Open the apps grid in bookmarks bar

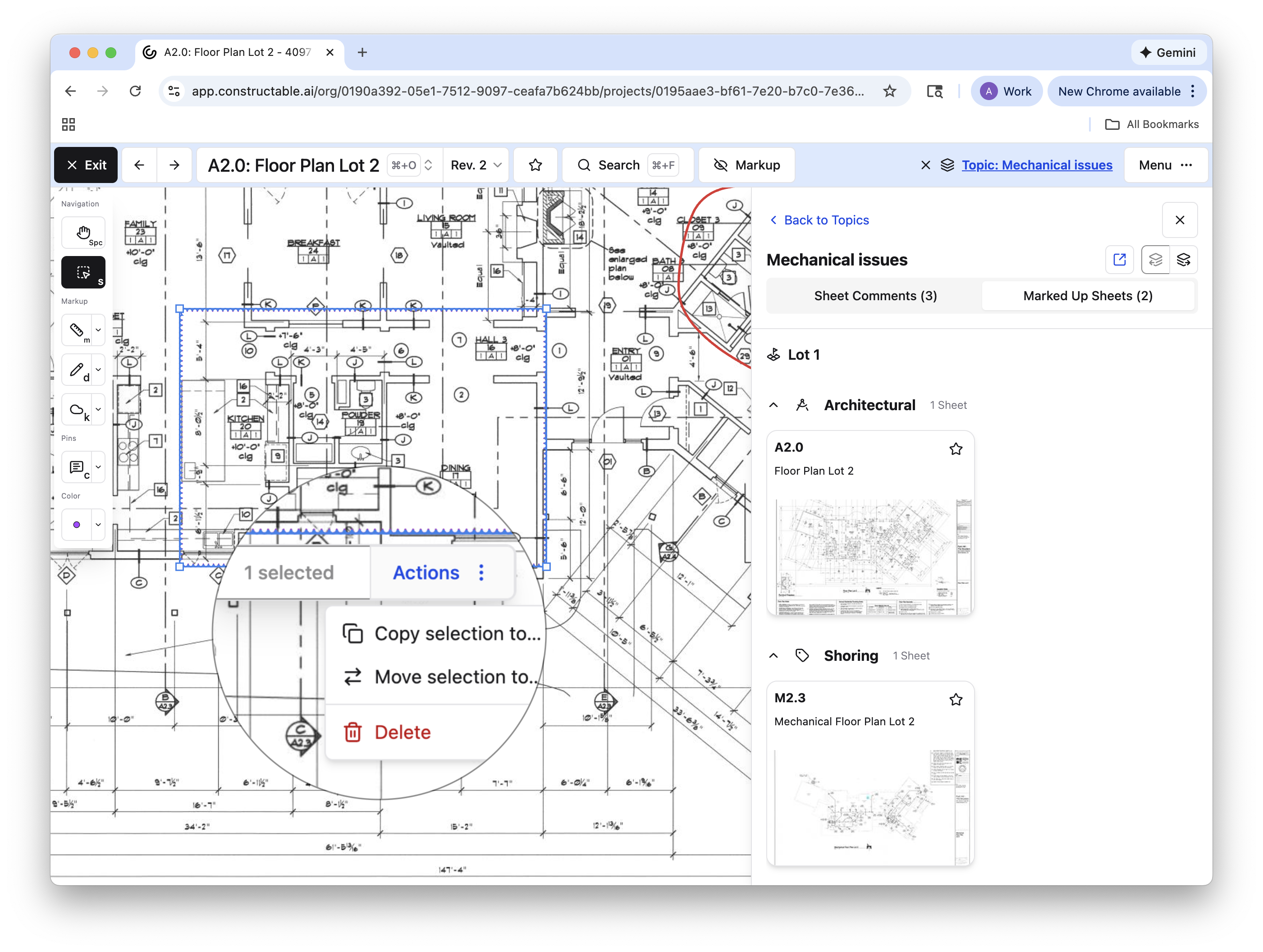point(69,124)
